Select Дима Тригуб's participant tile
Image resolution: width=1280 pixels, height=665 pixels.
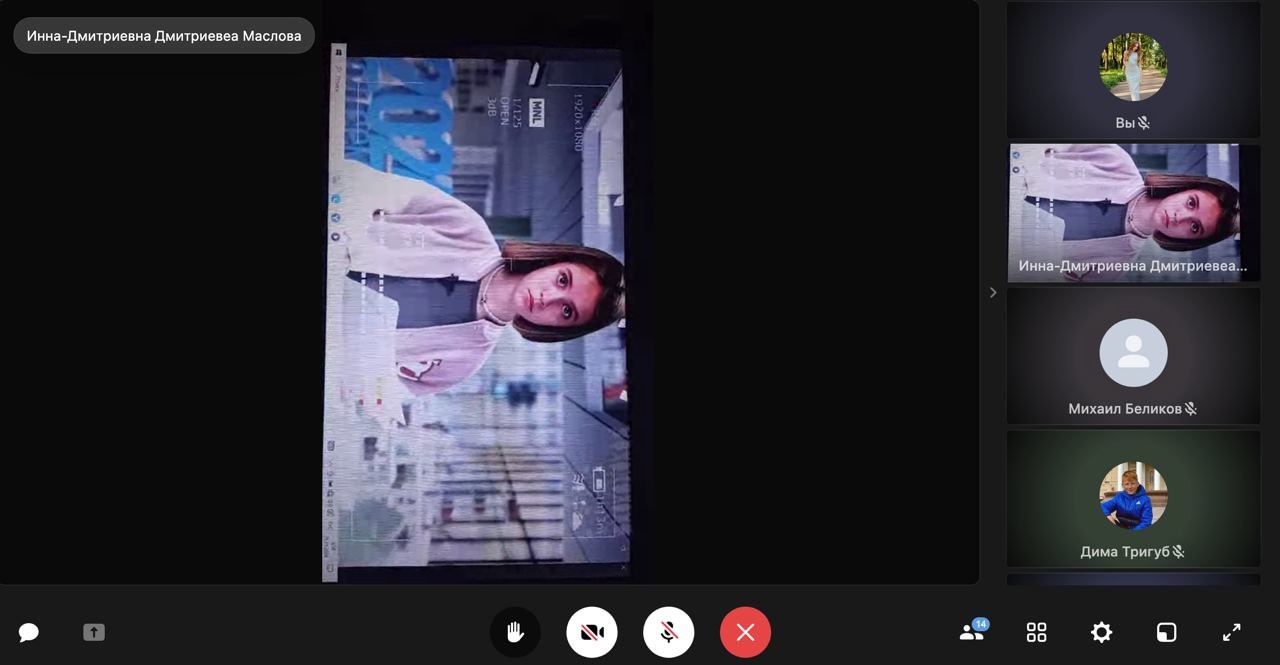1133,499
